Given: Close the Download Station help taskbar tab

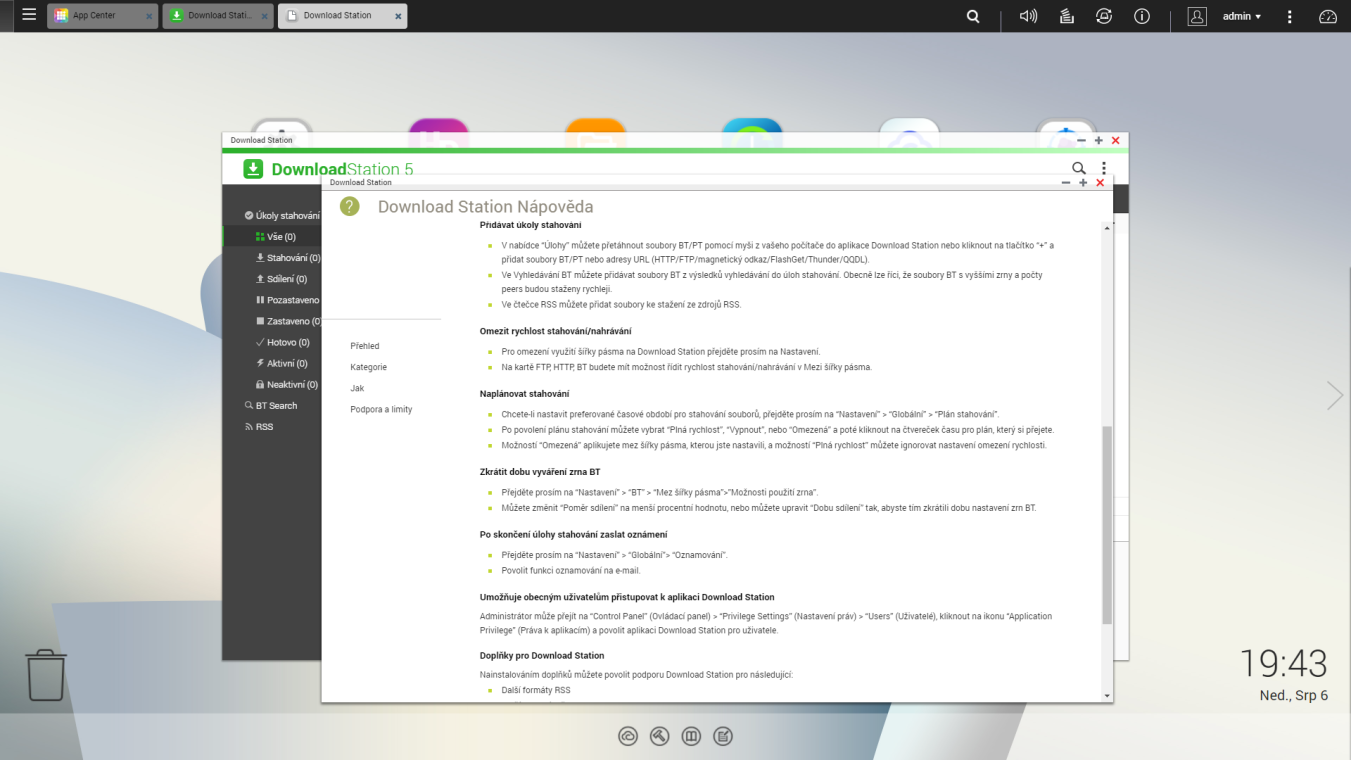Looking at the screenshot, I should 398,16.
